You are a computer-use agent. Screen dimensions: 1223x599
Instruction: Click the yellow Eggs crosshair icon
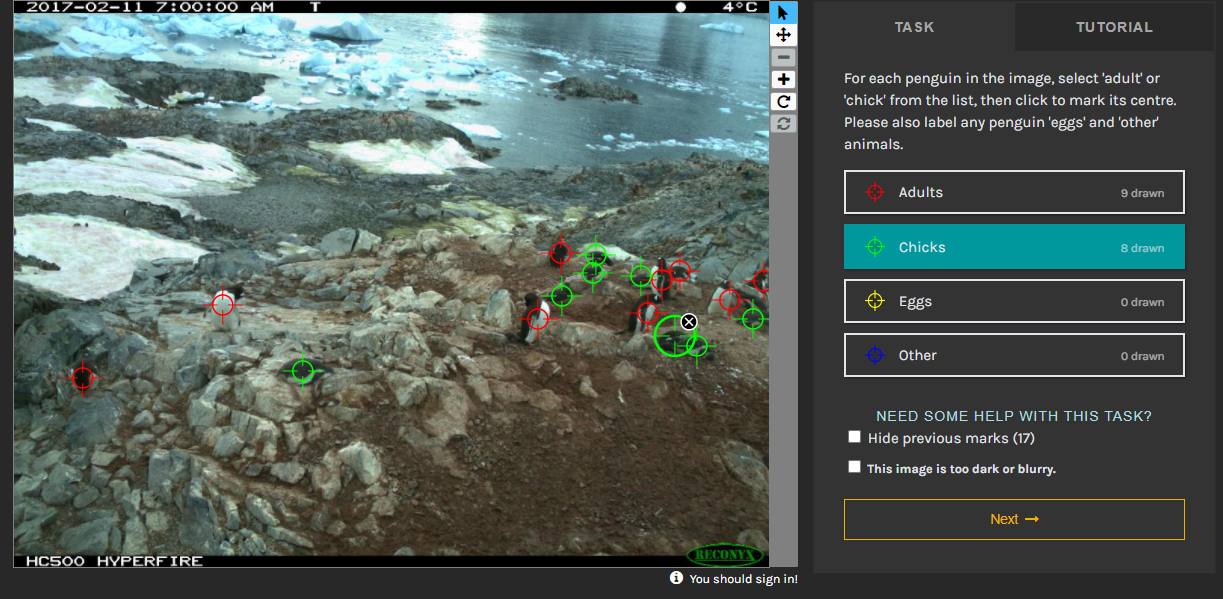click(x=875, y=301)
